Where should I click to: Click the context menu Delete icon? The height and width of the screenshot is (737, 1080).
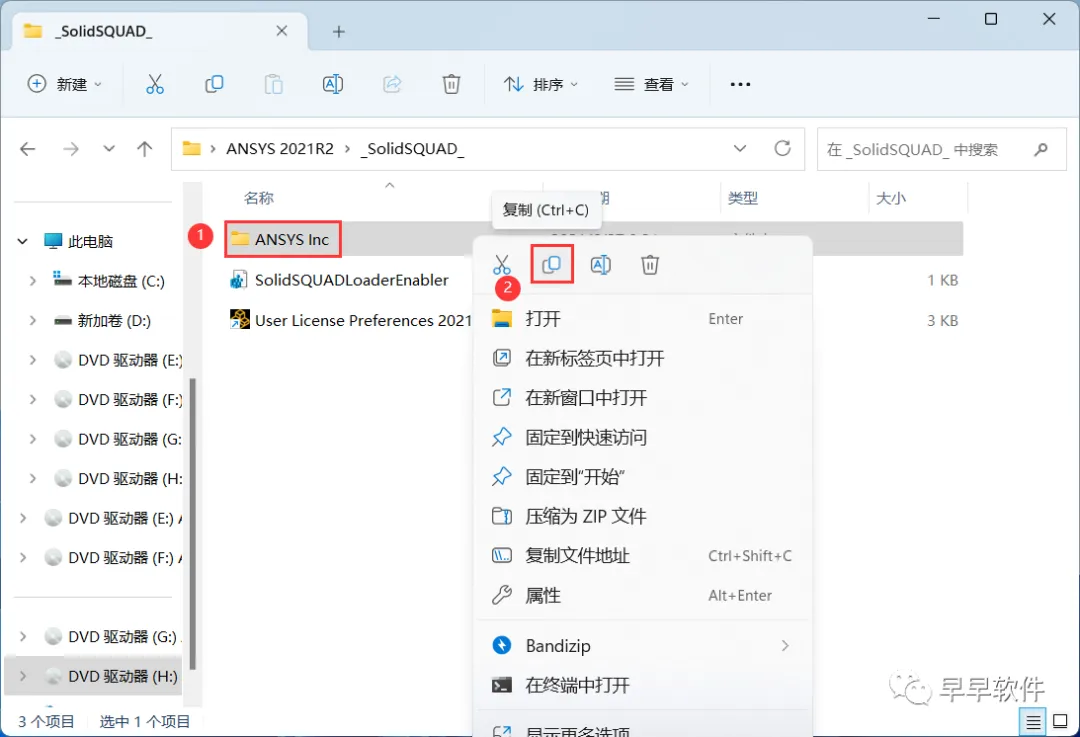click(650, 264)
